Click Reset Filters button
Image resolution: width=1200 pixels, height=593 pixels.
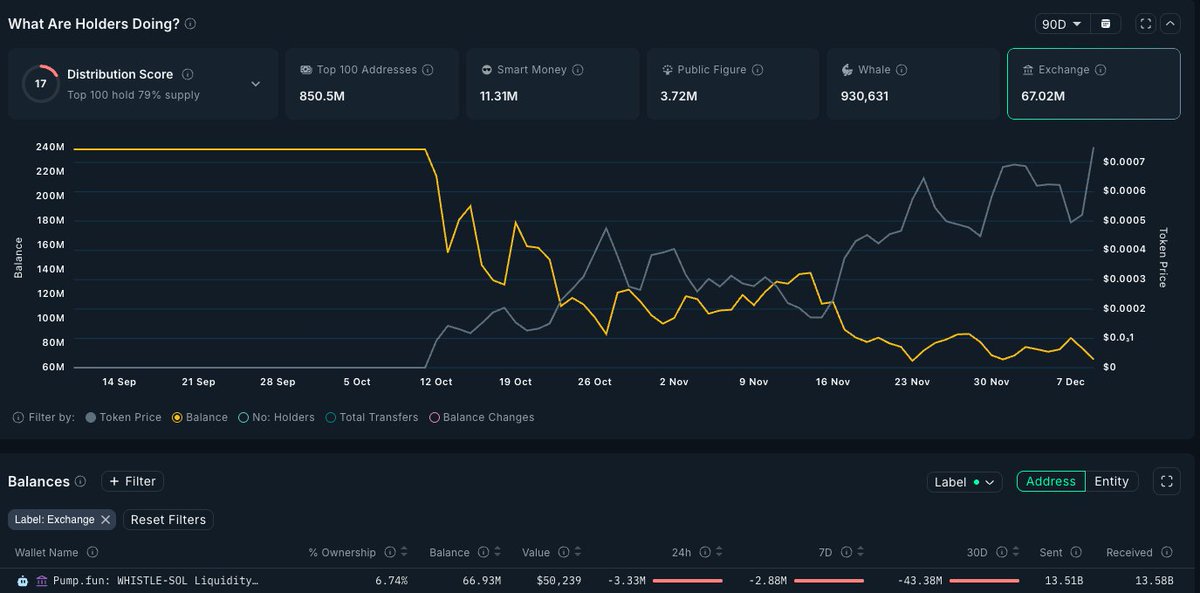(168, 520)
